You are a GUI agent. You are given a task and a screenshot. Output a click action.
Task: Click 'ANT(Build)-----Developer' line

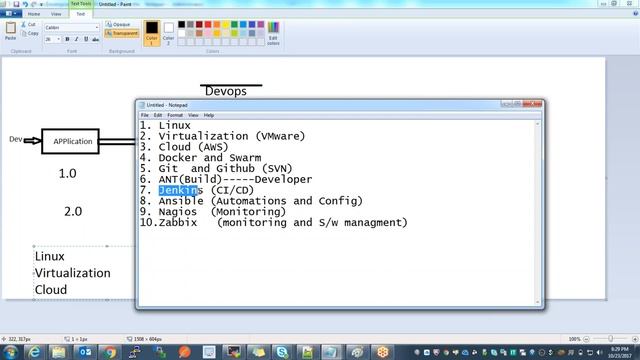pyautogui.click(x=235, y=179)
